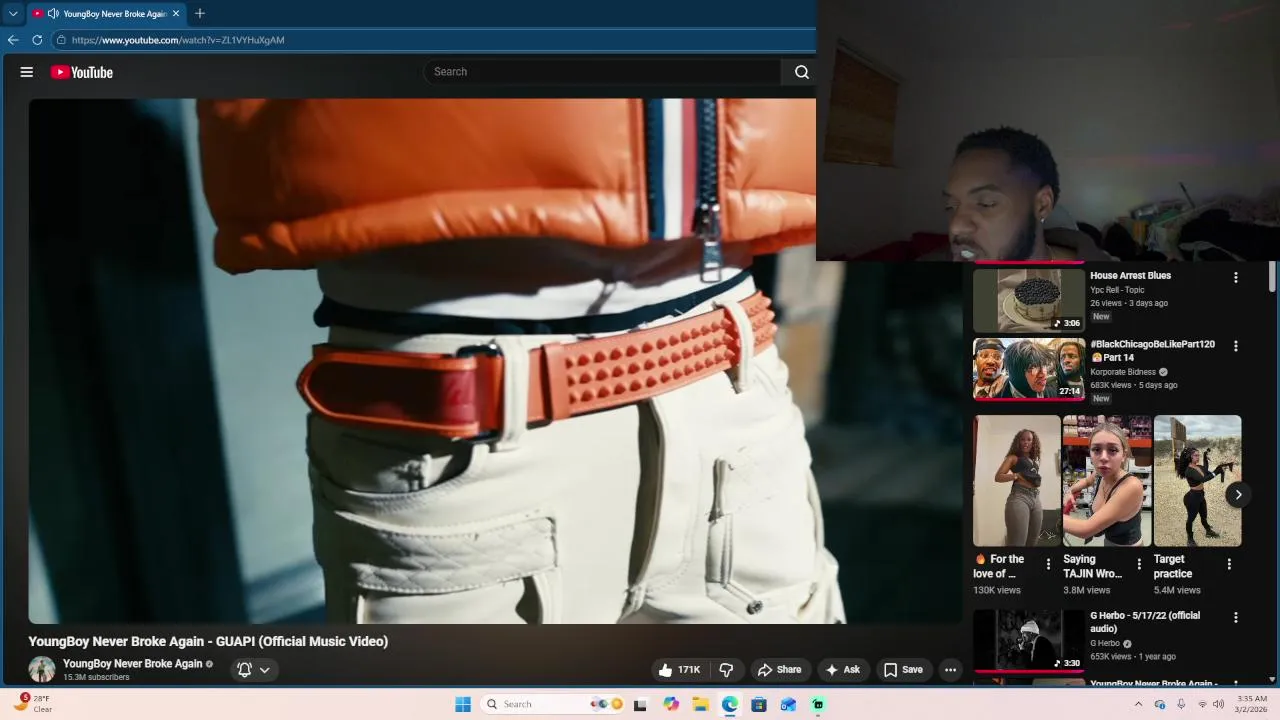
Task: Like the video with the 171K thumbs-up
Action: [678, 670]
